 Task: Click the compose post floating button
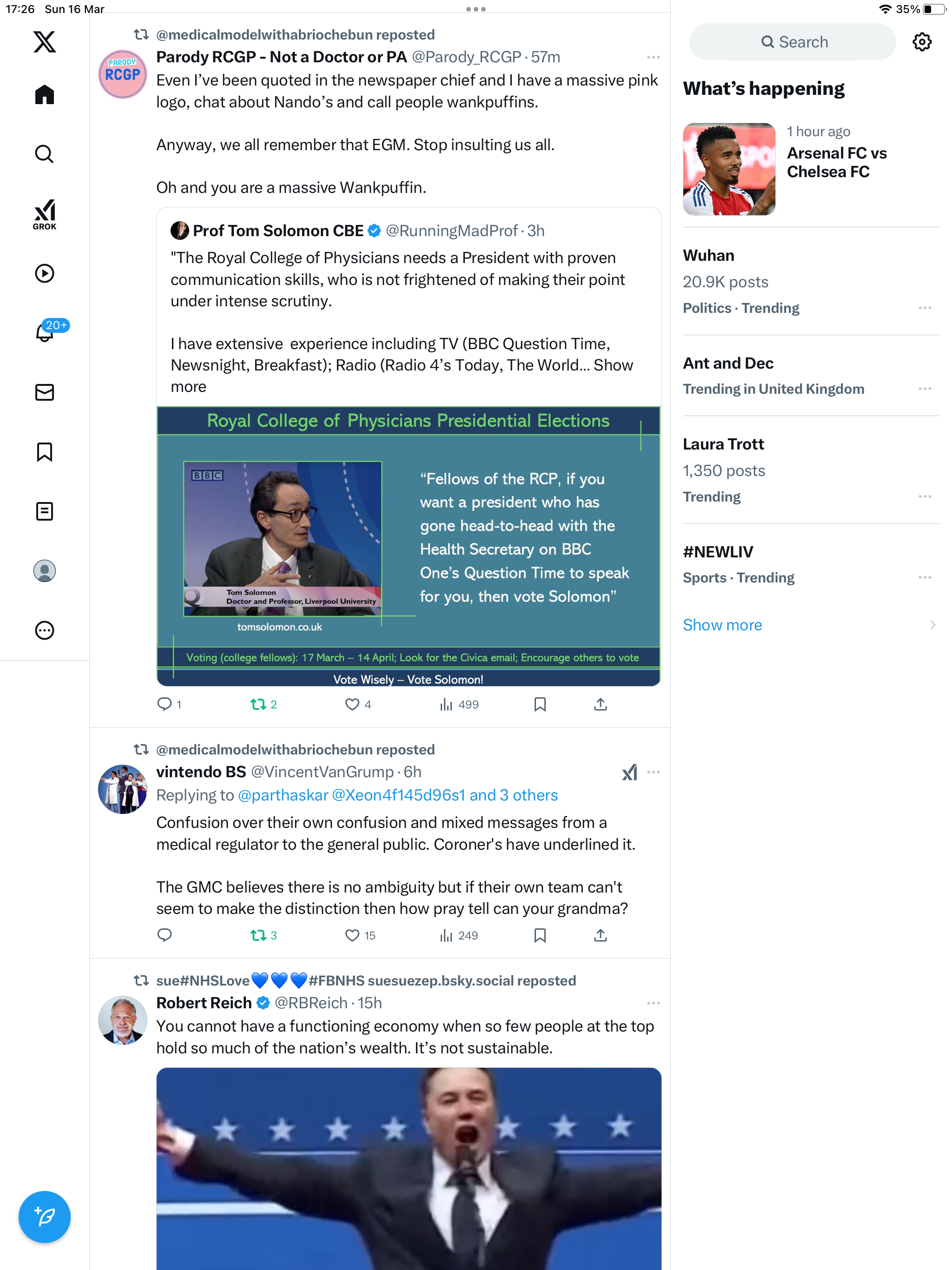pos(44,1217)
